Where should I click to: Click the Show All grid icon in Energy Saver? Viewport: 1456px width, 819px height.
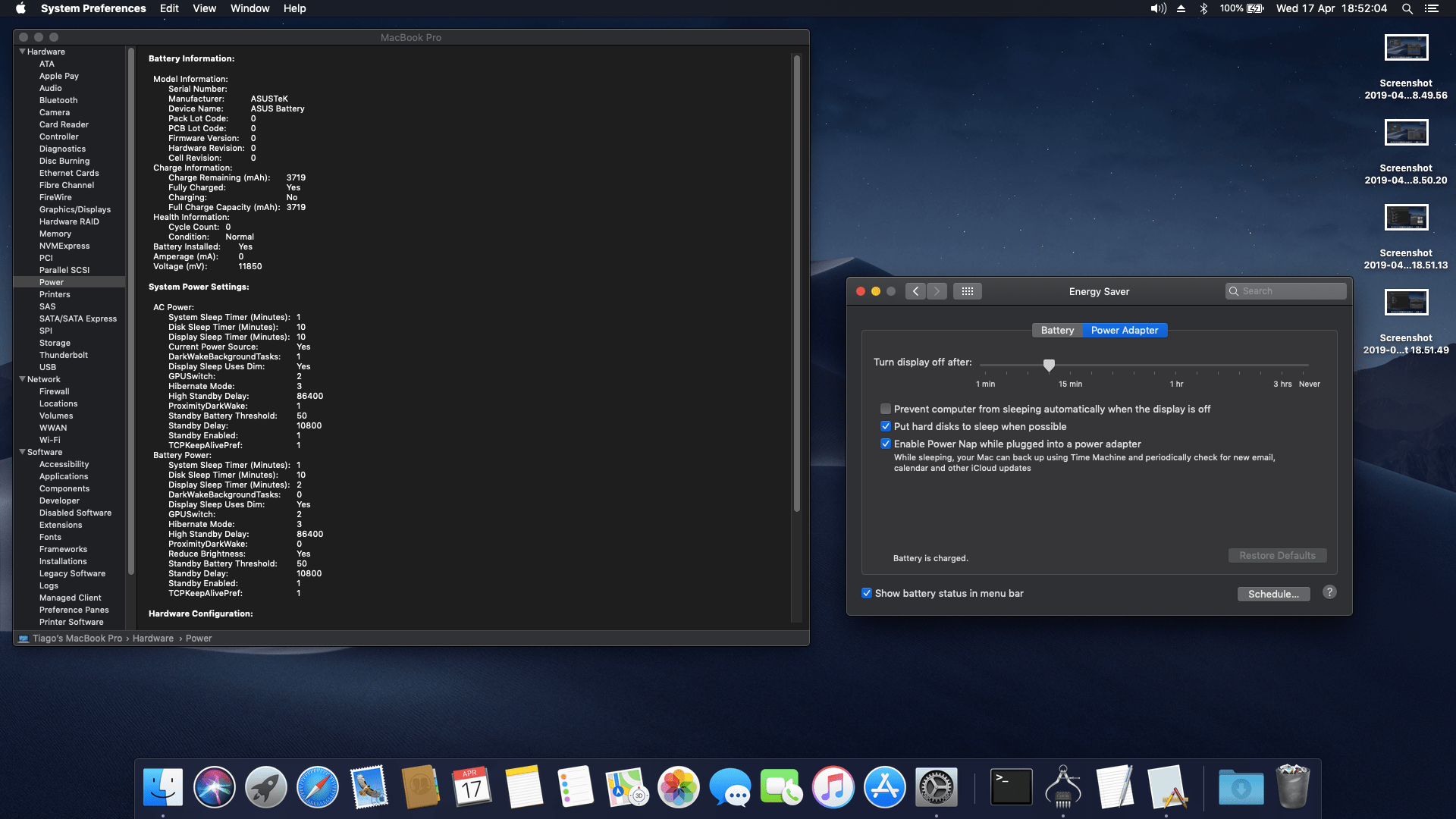[967, 291]
